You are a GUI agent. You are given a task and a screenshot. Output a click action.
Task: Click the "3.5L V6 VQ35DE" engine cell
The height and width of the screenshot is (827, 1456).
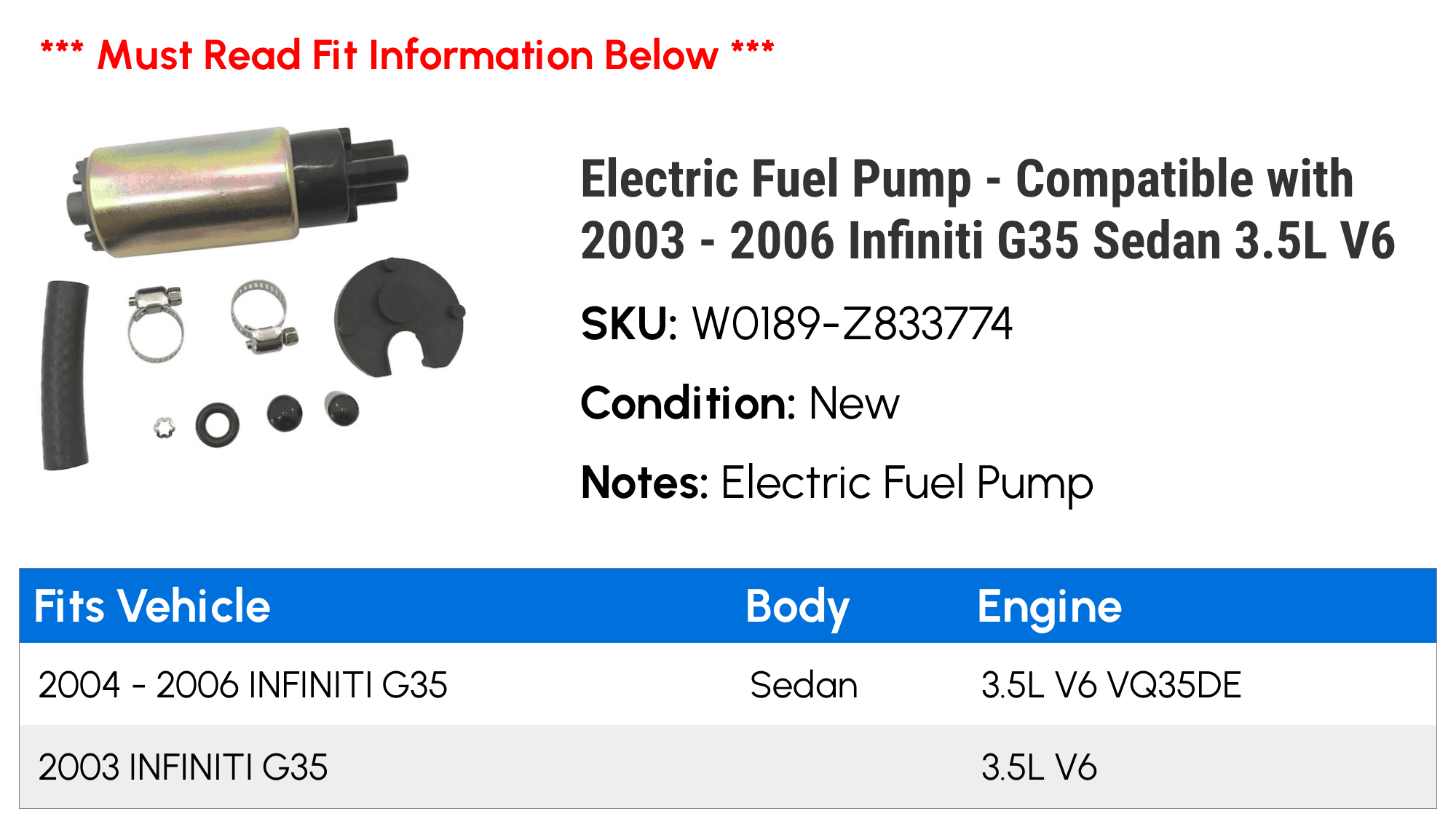[x=1111, y=685]
